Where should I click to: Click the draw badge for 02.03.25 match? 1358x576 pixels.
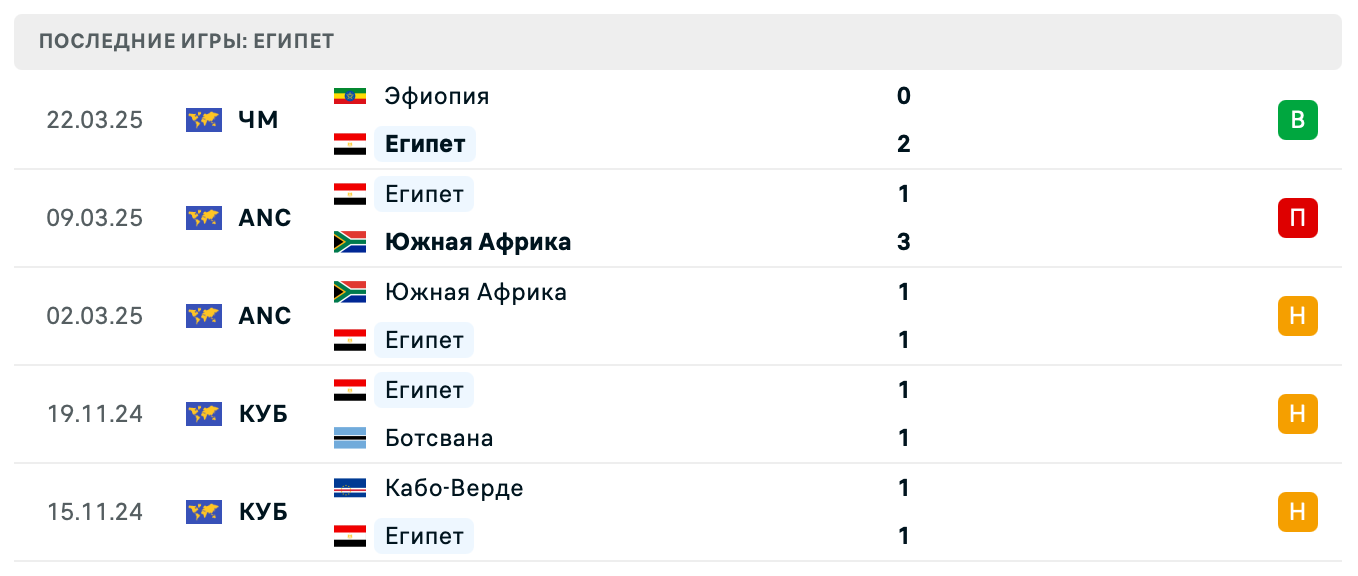tap(1297, 316)
